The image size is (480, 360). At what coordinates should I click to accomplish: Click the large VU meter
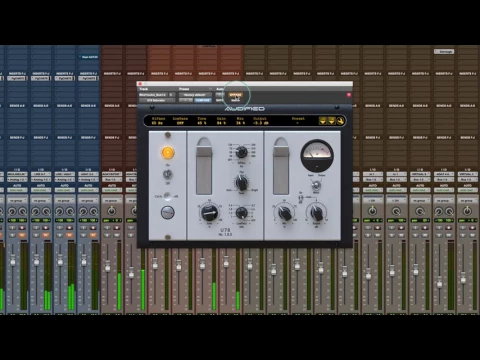[x=317, y=155]
